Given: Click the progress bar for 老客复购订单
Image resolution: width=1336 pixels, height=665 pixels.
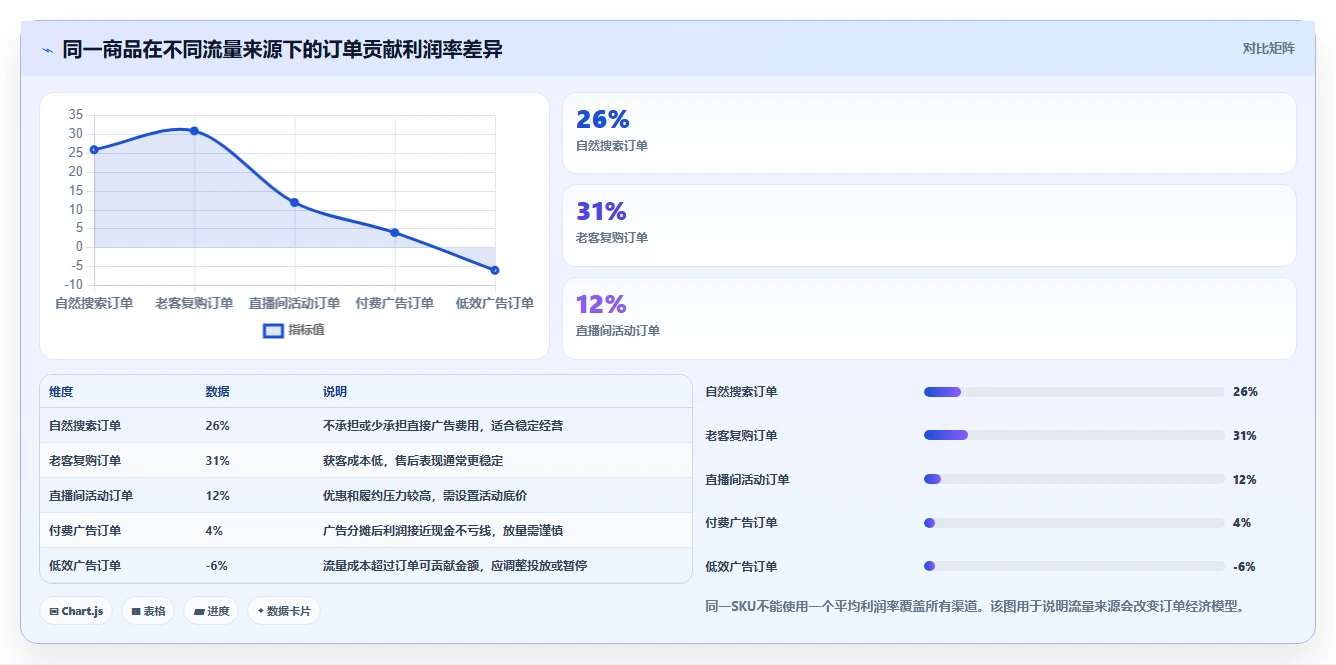Looking at the screenshot, I should click(1074, 435).
